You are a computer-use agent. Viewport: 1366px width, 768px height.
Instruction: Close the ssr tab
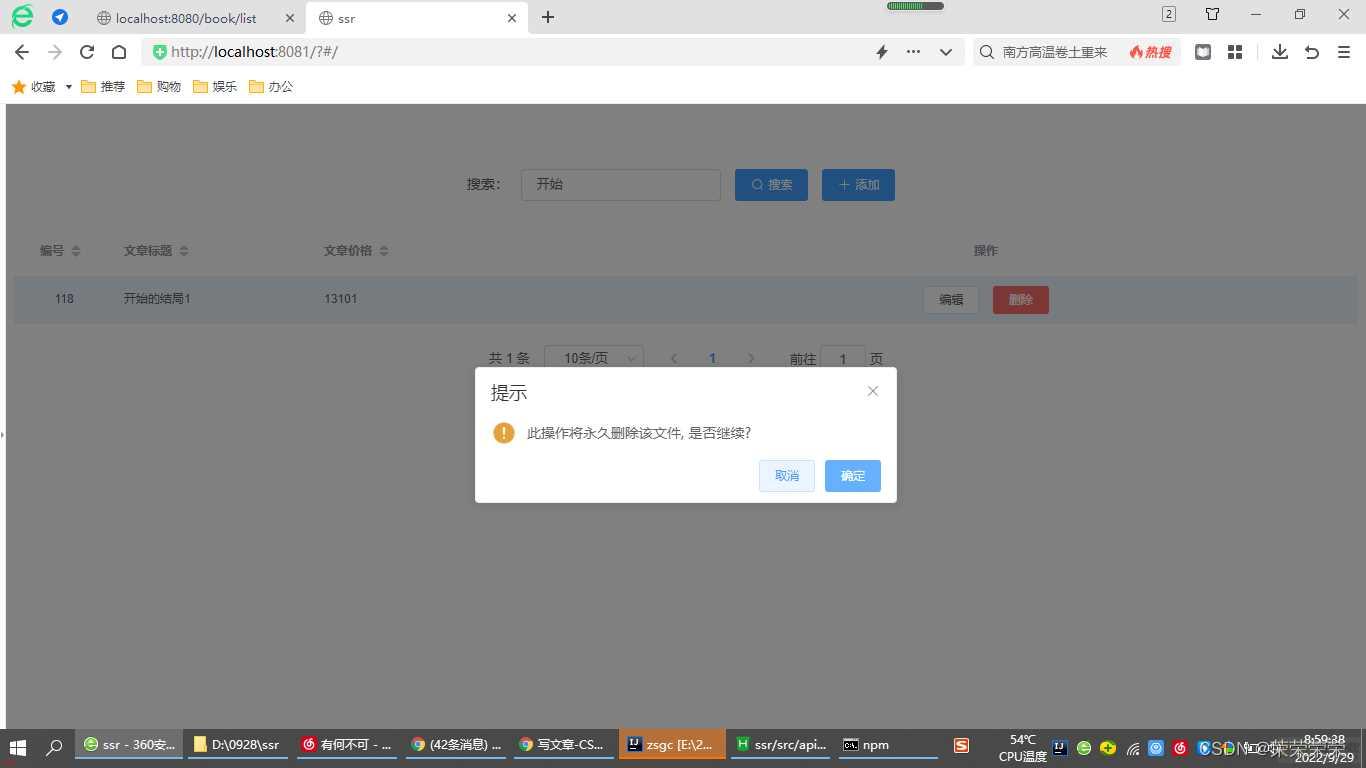512,18
